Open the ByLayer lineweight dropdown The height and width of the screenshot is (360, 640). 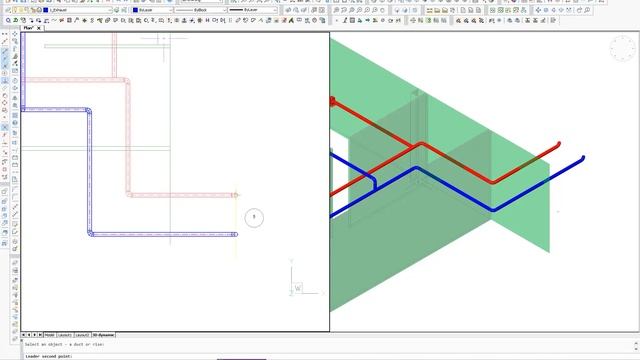point(253,10)
